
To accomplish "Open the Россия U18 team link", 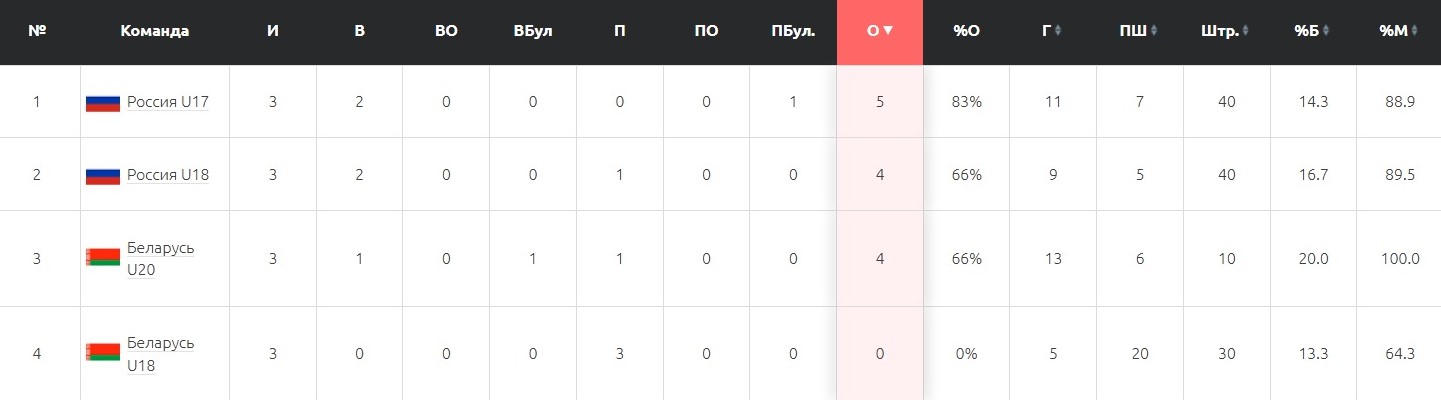I will coord(167,175).
